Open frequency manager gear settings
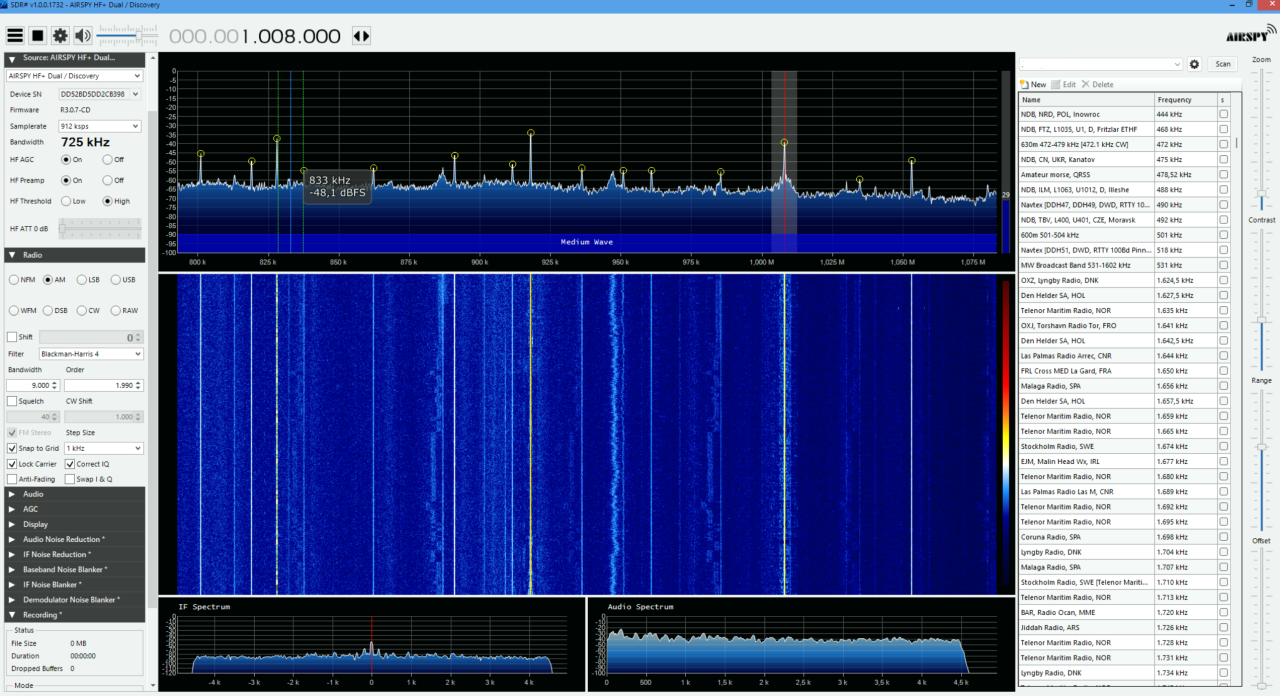1280x696 pixels. (x=1194, y=64)
